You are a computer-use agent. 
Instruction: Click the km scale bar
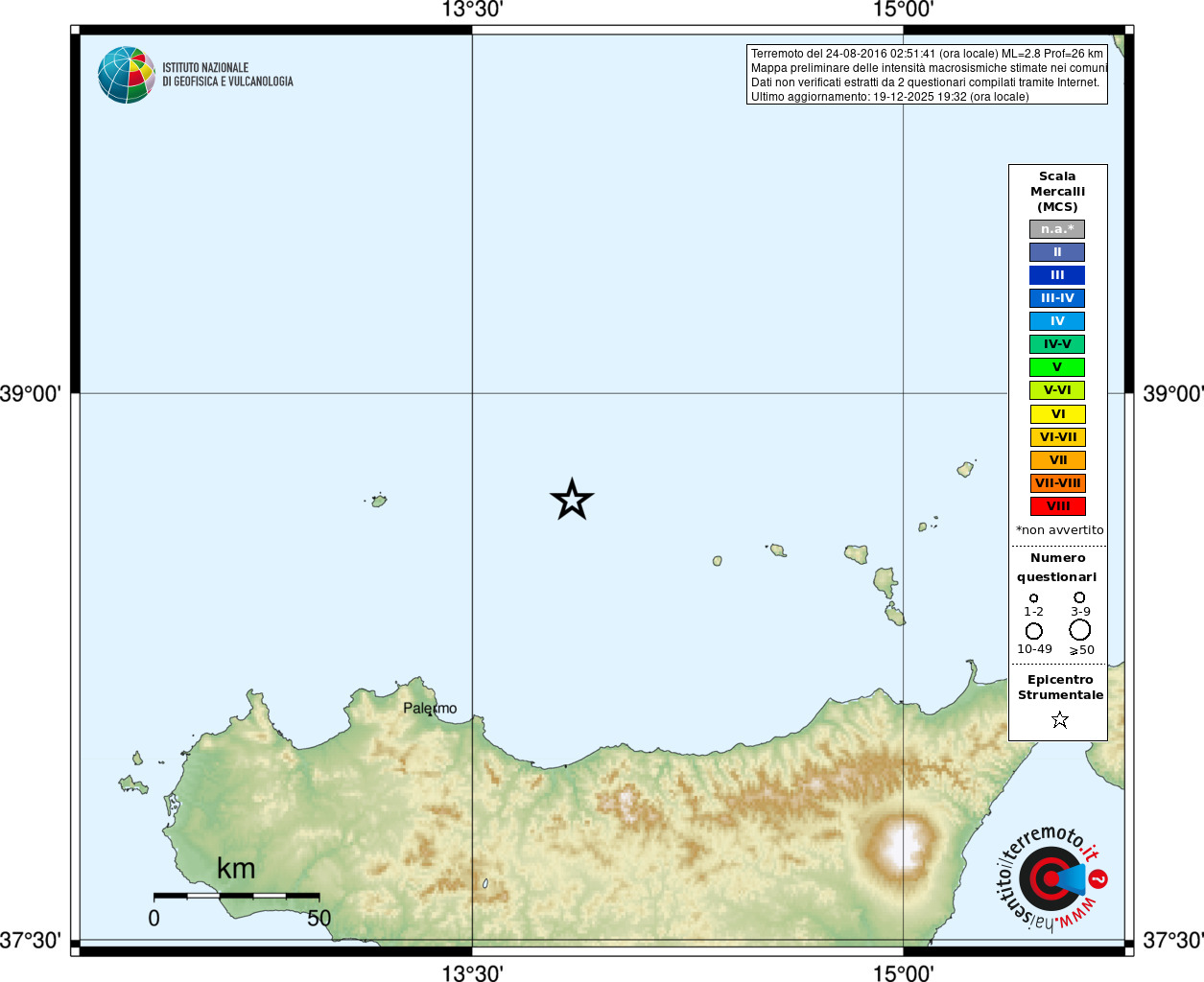(x=236, y=896)
